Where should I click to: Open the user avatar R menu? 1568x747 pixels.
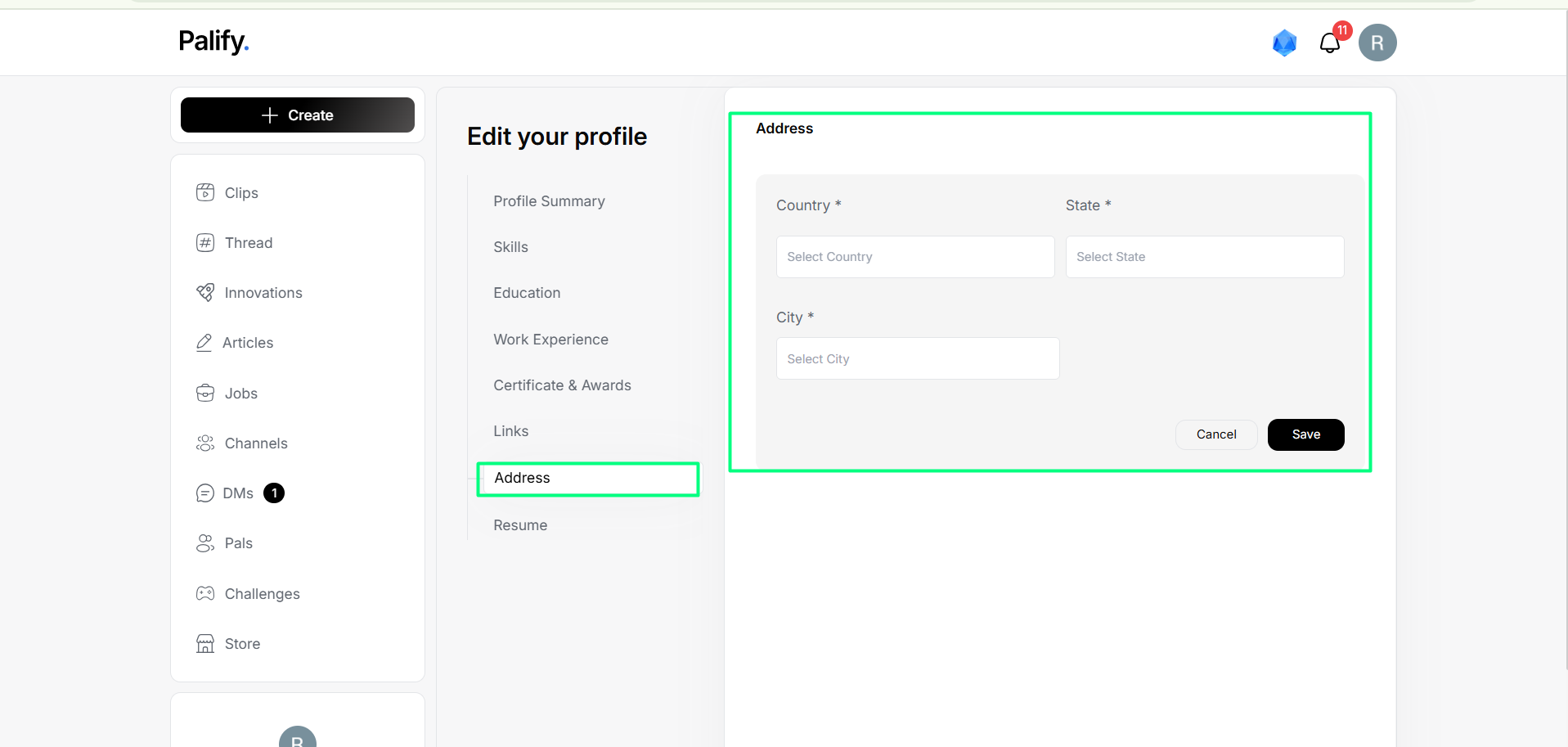coord(1377,43)
